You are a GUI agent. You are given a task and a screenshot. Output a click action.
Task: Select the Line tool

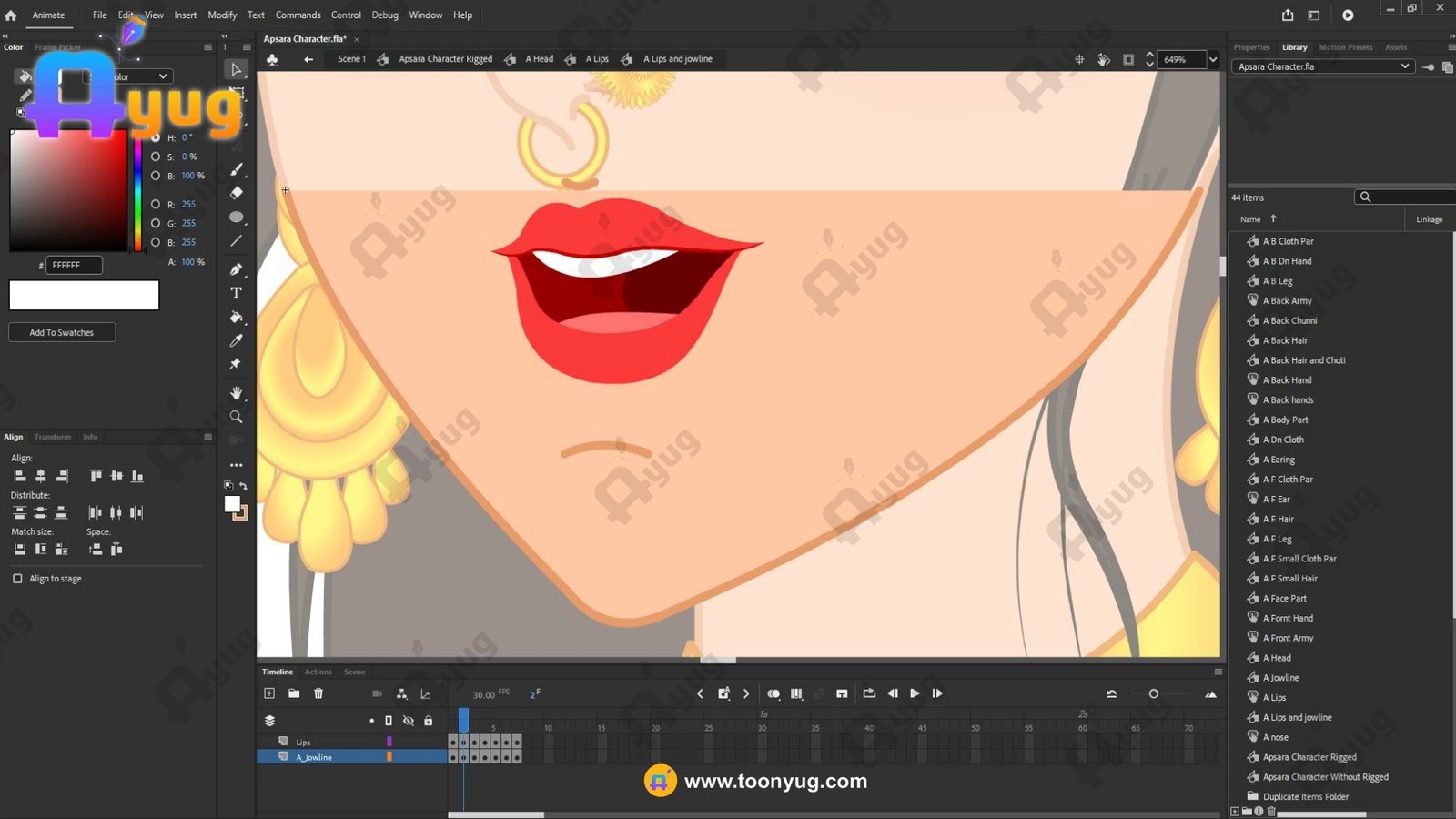(236, 240)
